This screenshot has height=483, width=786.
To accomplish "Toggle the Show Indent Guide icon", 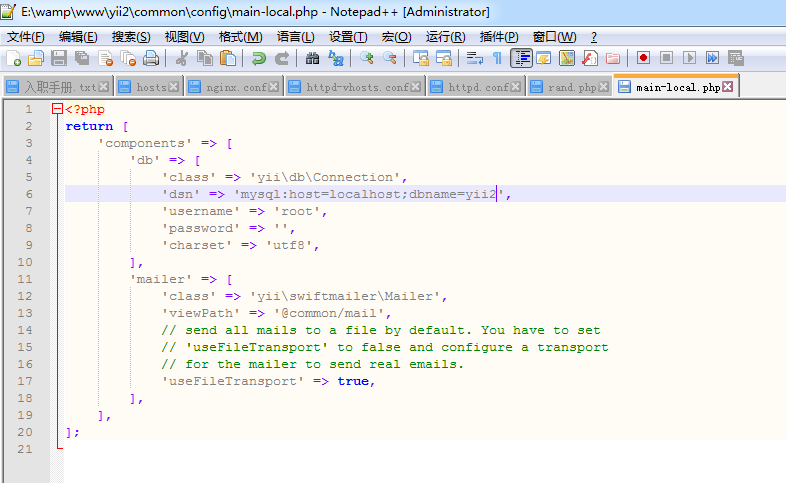I will point(521,58).
